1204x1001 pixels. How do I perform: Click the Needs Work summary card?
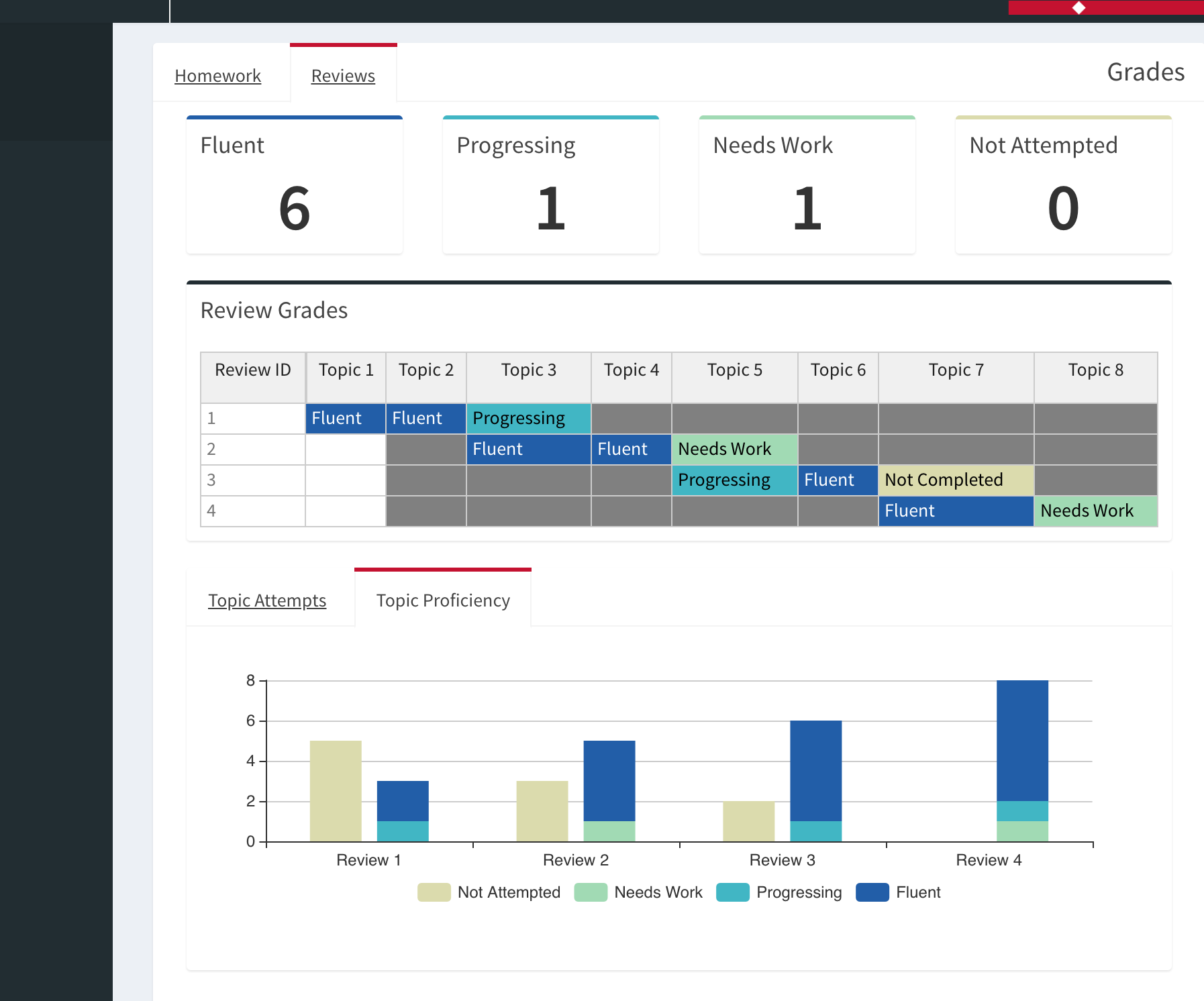807,186
